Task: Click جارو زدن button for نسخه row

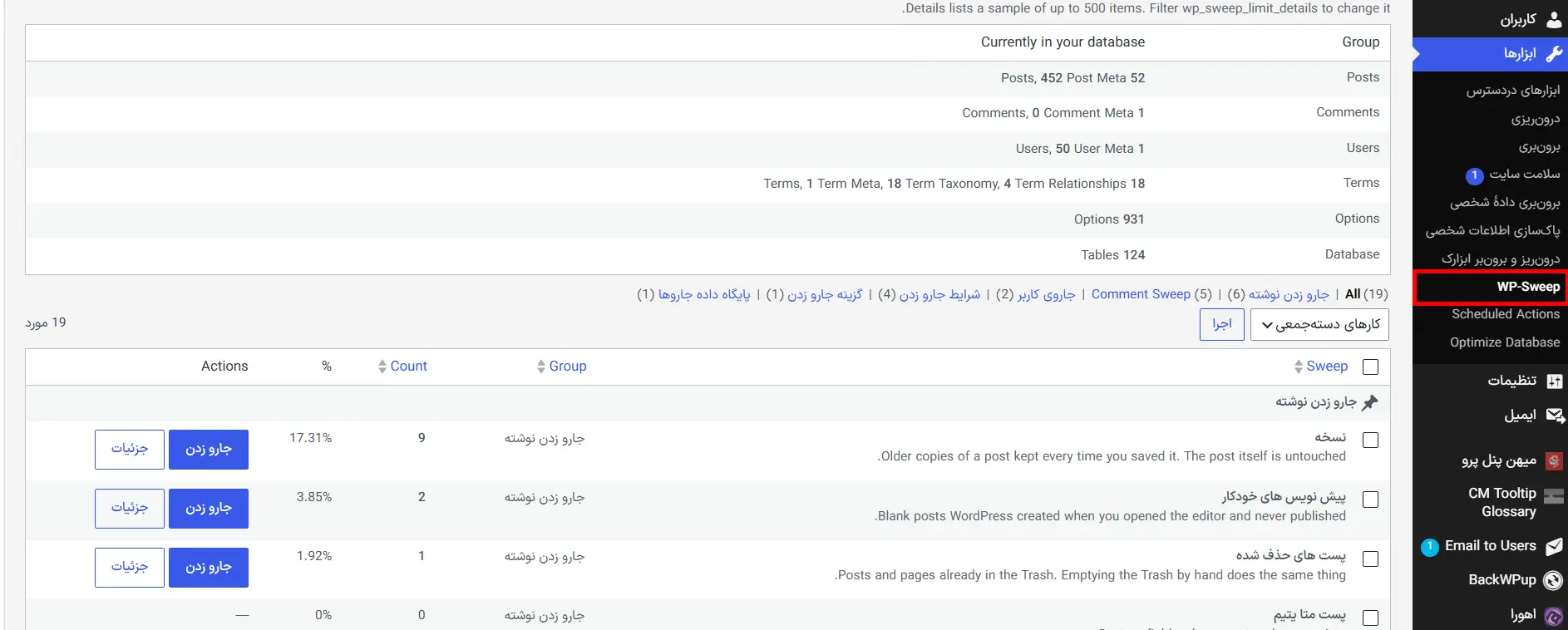Action: coord(209,450)
